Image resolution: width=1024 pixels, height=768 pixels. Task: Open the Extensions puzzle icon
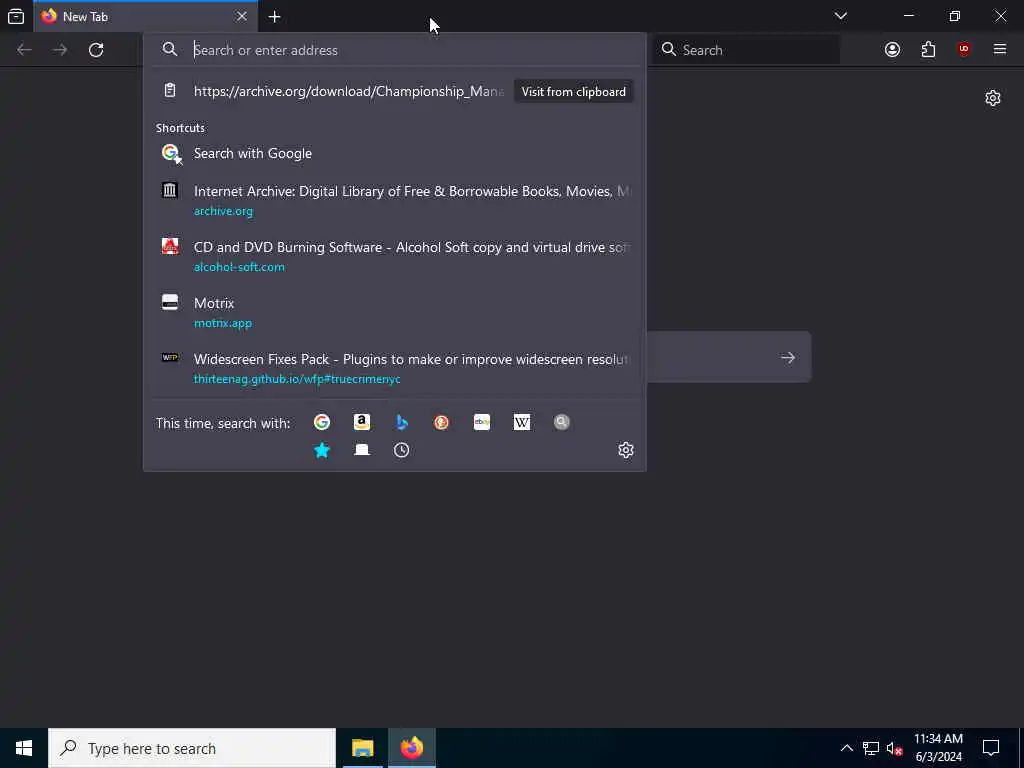tap(928, 50)
